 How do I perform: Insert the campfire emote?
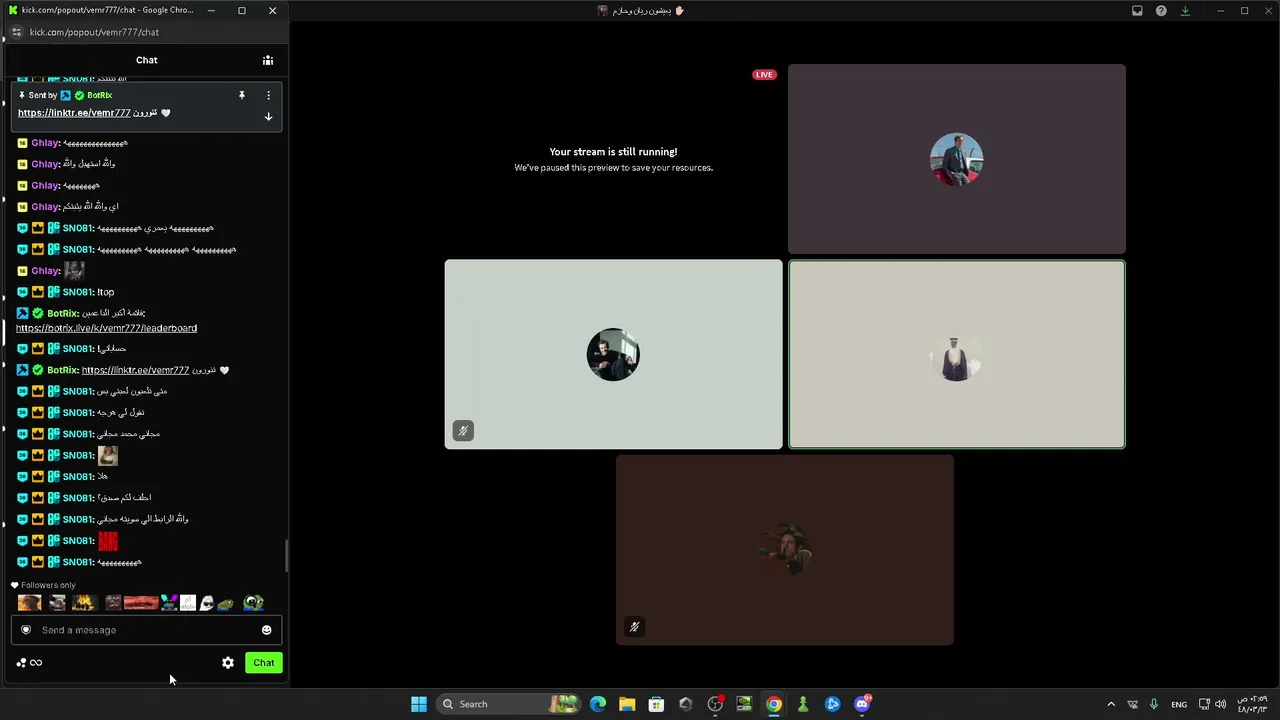pos(83,602)
